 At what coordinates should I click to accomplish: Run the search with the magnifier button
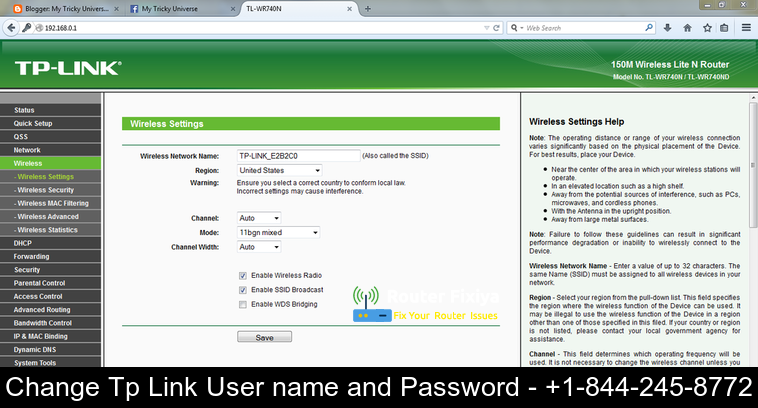[x=649, y=28]
